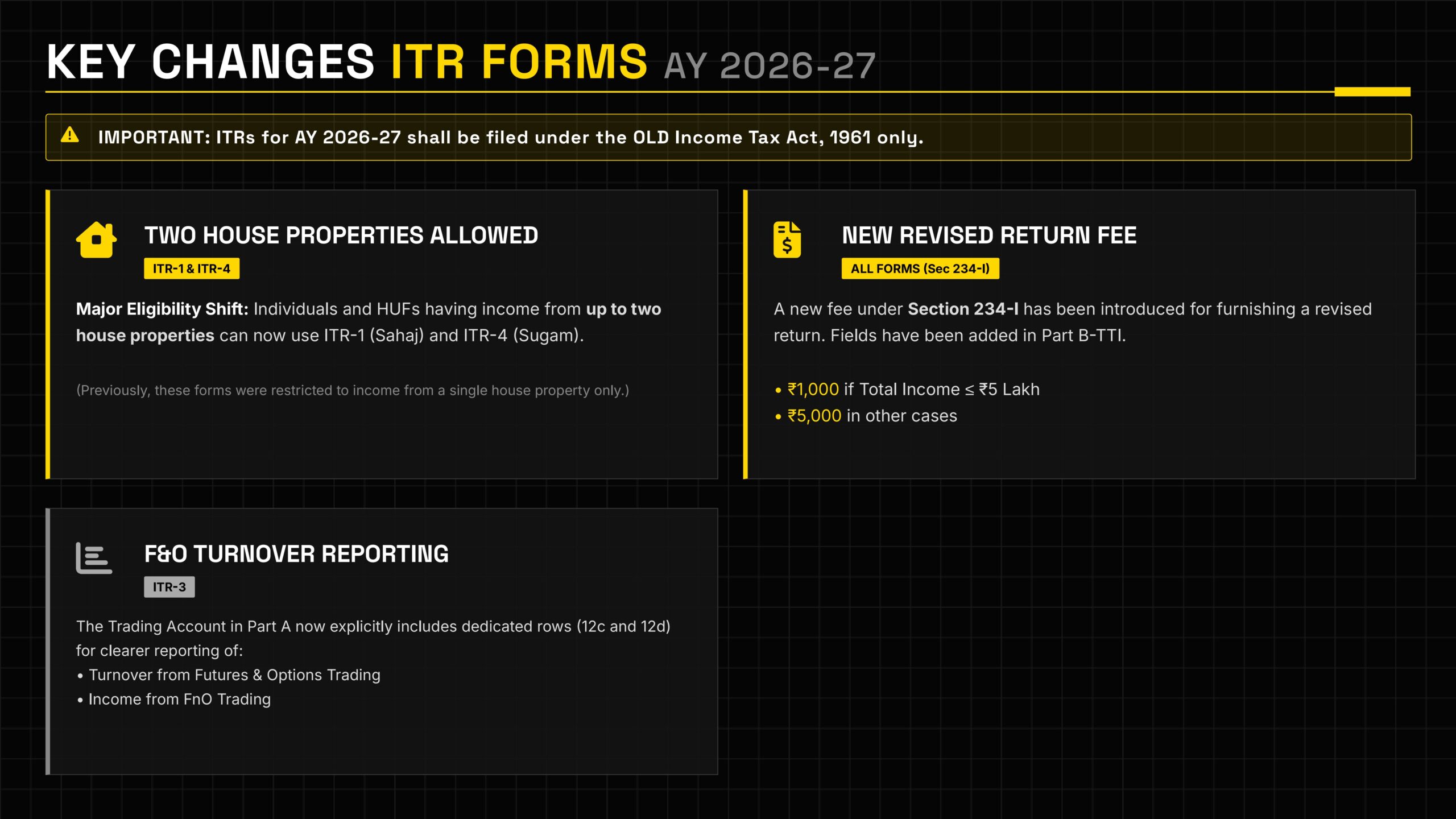This screenshot has height=819, width=1456.
Task: Click the AY 2026-27 subtitle
Action: click(x=770, y=66)
